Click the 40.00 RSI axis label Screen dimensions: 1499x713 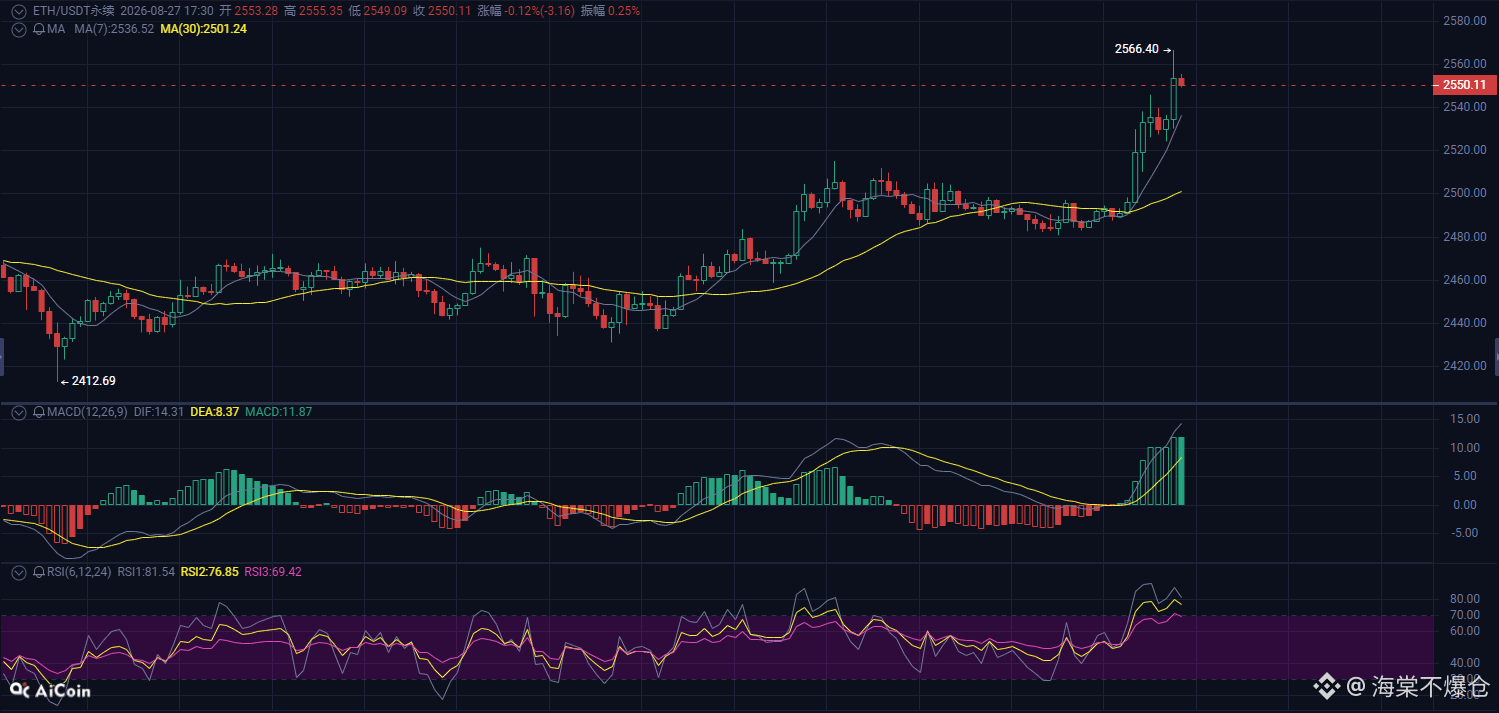1465,663
